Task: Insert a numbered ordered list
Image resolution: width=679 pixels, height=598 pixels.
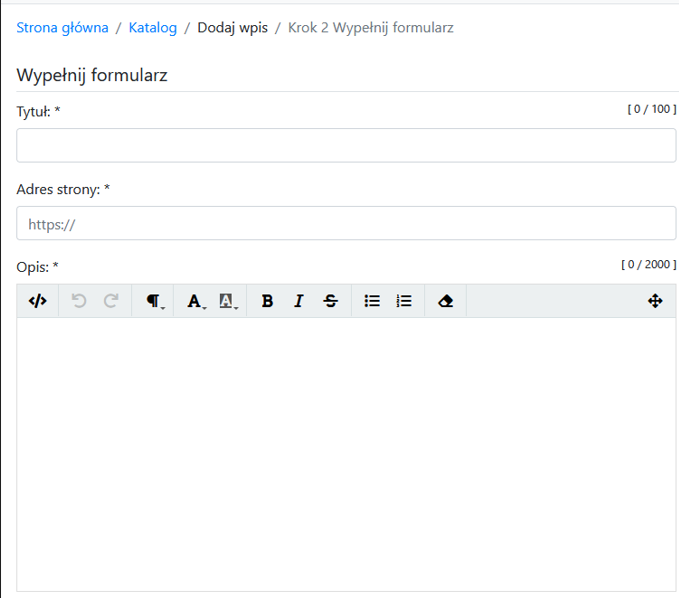Action: 404,301
